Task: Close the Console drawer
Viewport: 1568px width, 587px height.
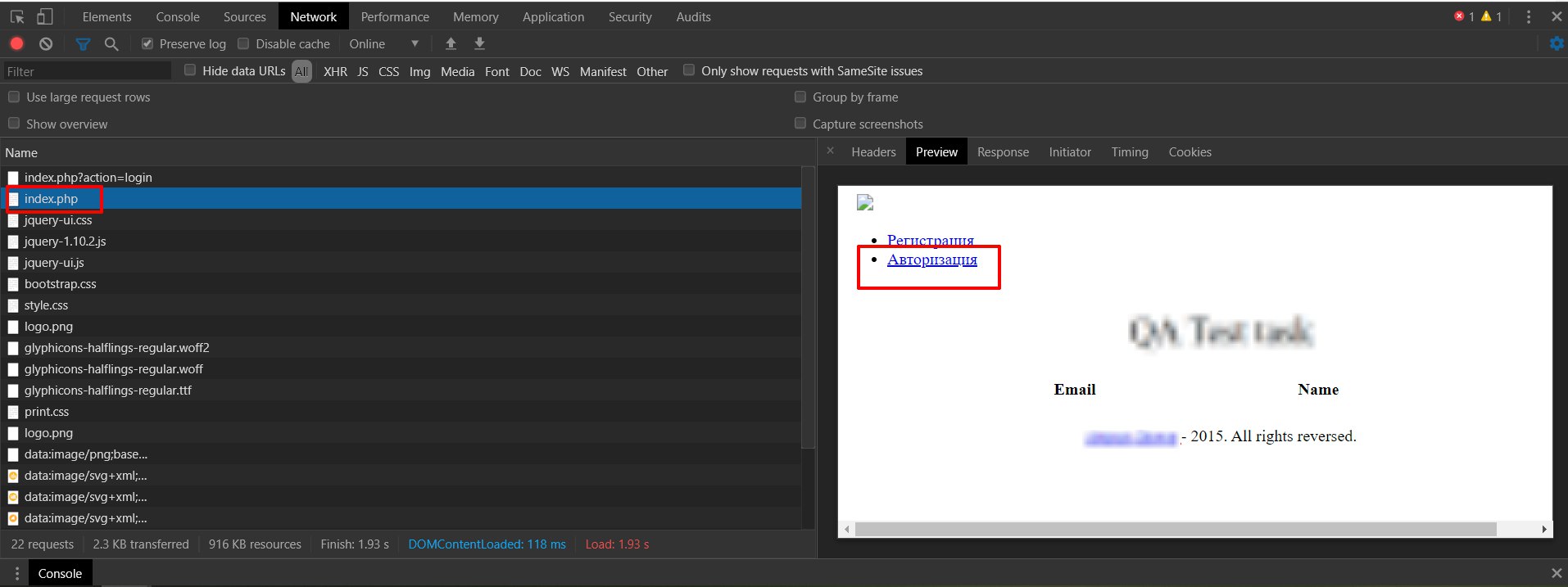Action: point(1557,573)
